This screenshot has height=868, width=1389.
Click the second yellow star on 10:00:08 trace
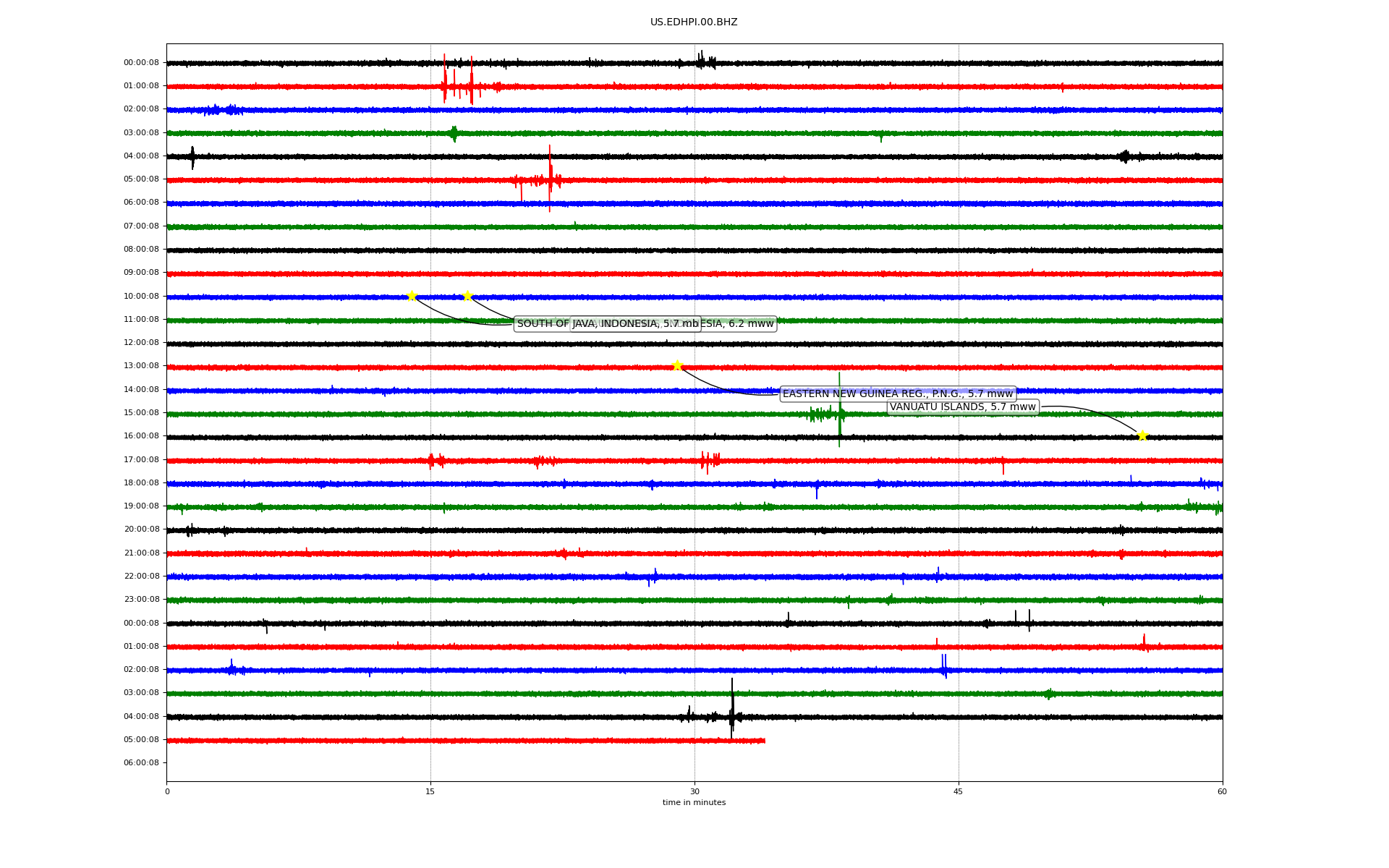(x=467, y=296)
